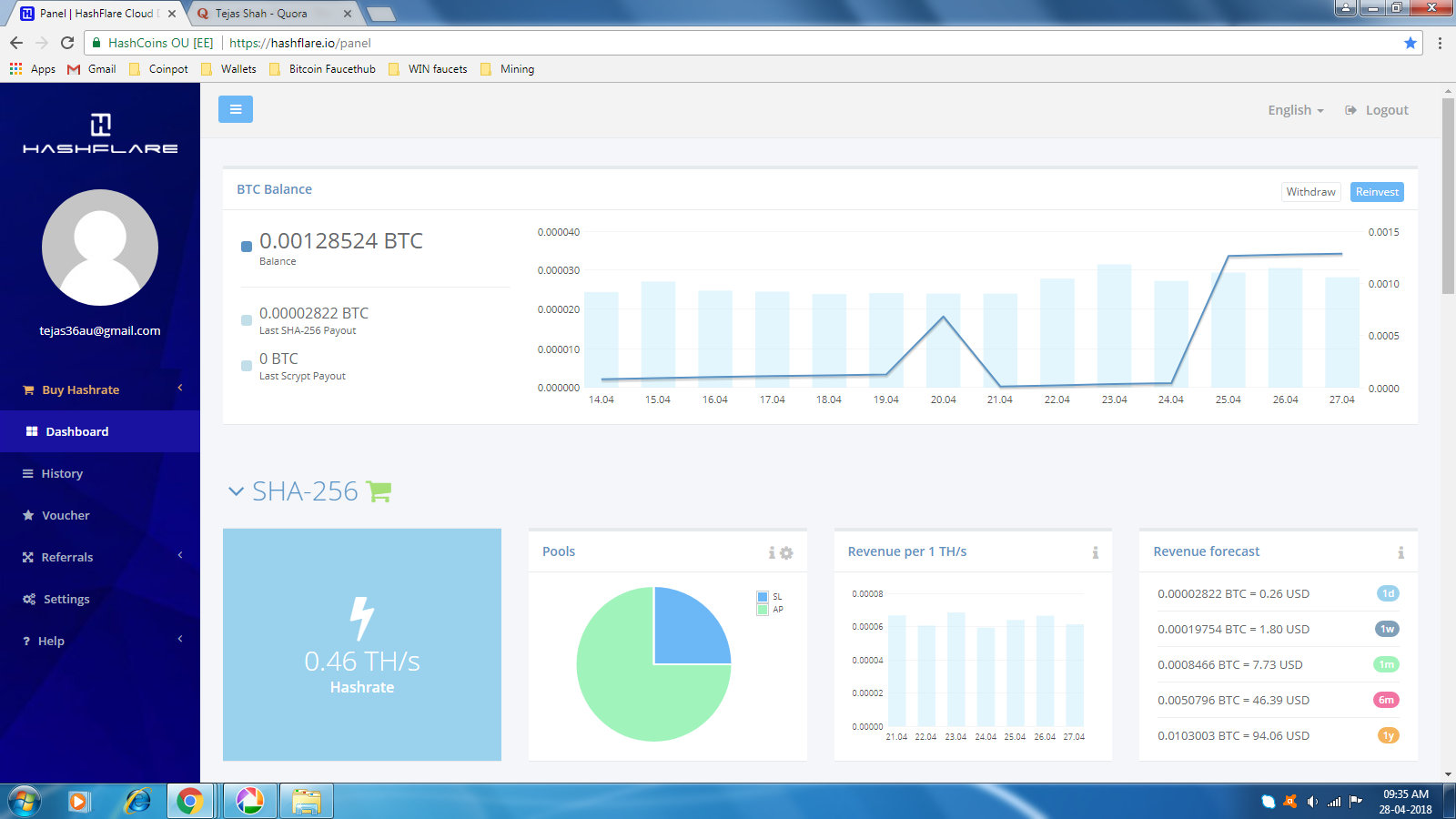
Task: Select the Panel | HashFlare Cloud tab
Action: [x=98, y=14]
